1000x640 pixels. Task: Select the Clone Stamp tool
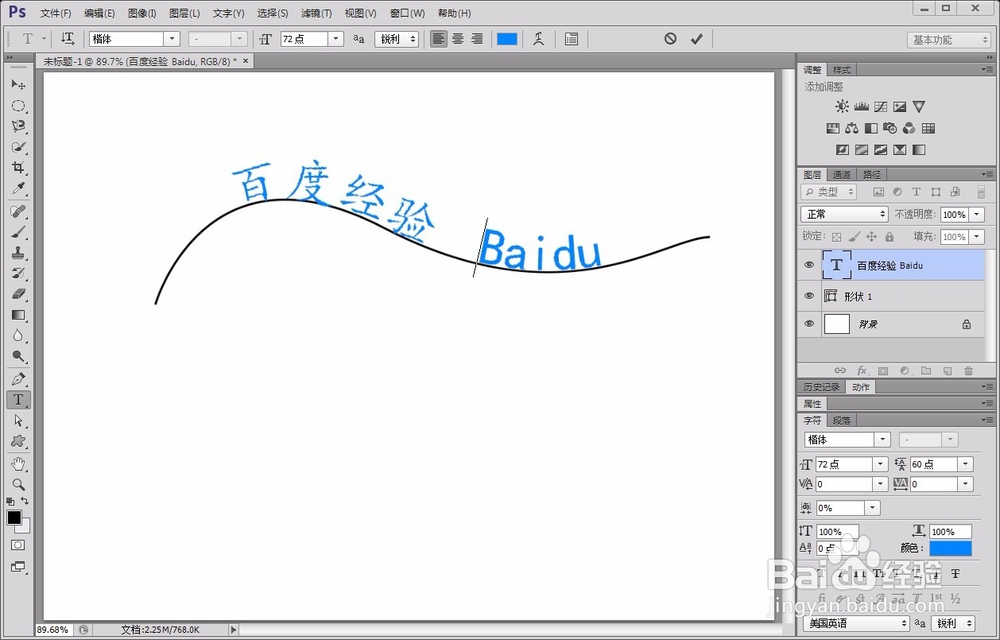point(18,252)
